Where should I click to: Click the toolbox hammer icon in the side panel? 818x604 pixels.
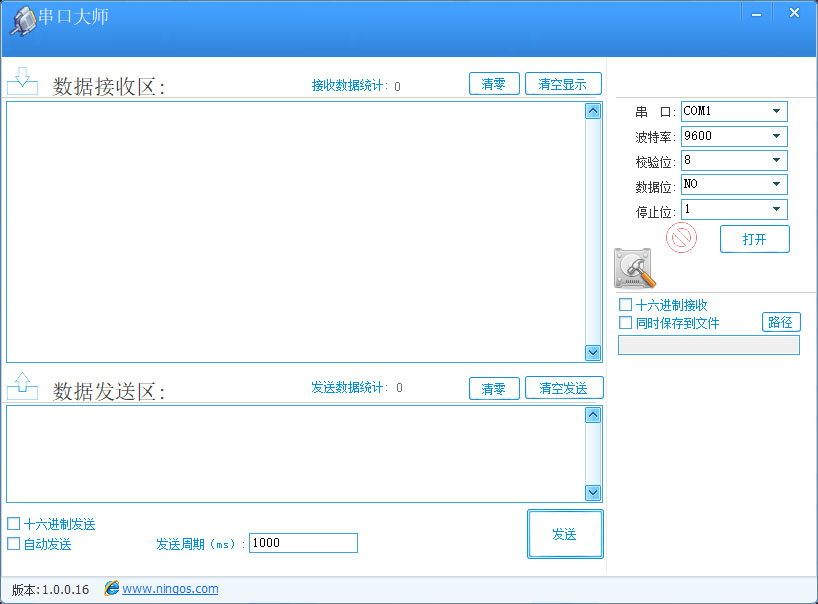click(x=633, y=268)
